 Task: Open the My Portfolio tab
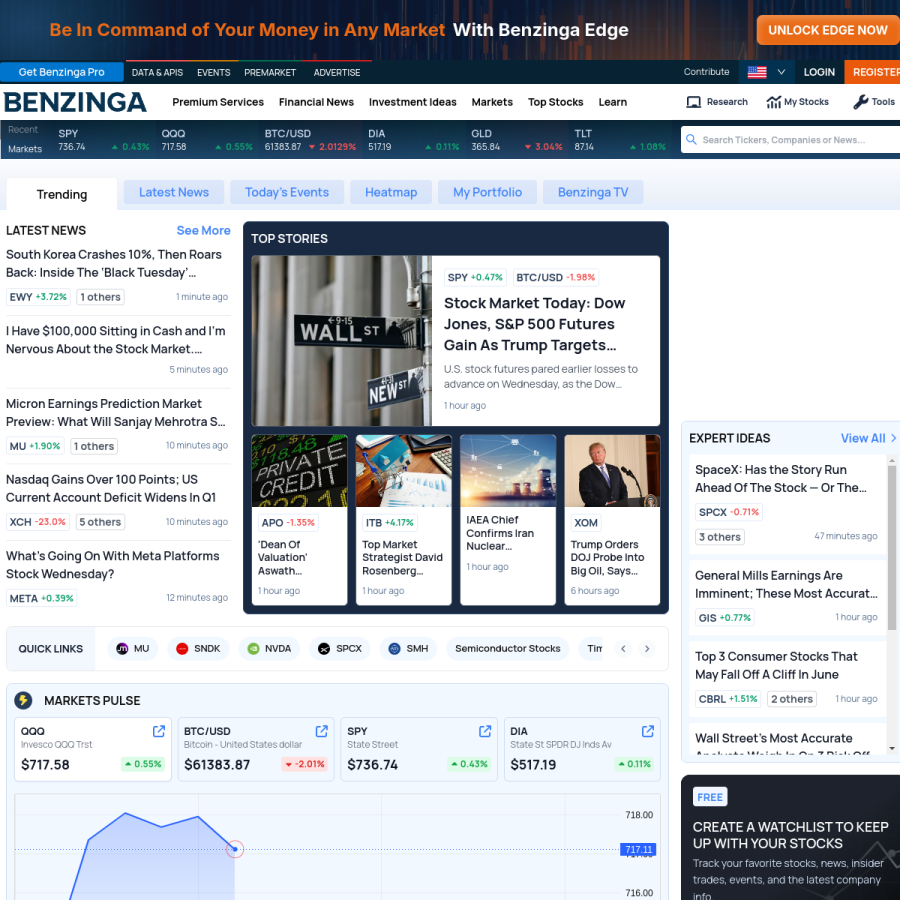[x=487, y=192]
